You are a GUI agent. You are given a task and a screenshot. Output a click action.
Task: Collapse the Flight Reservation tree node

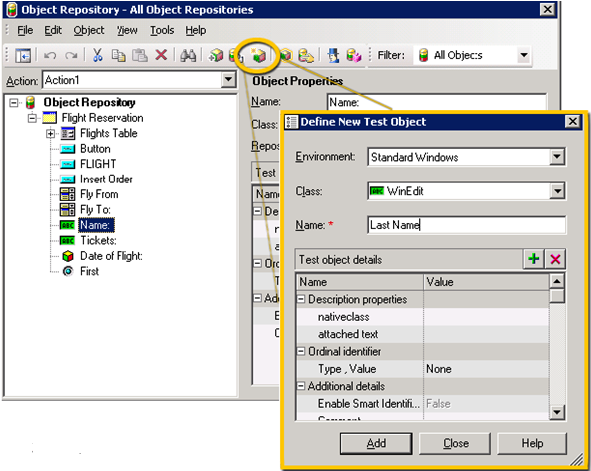coord(32,118)
